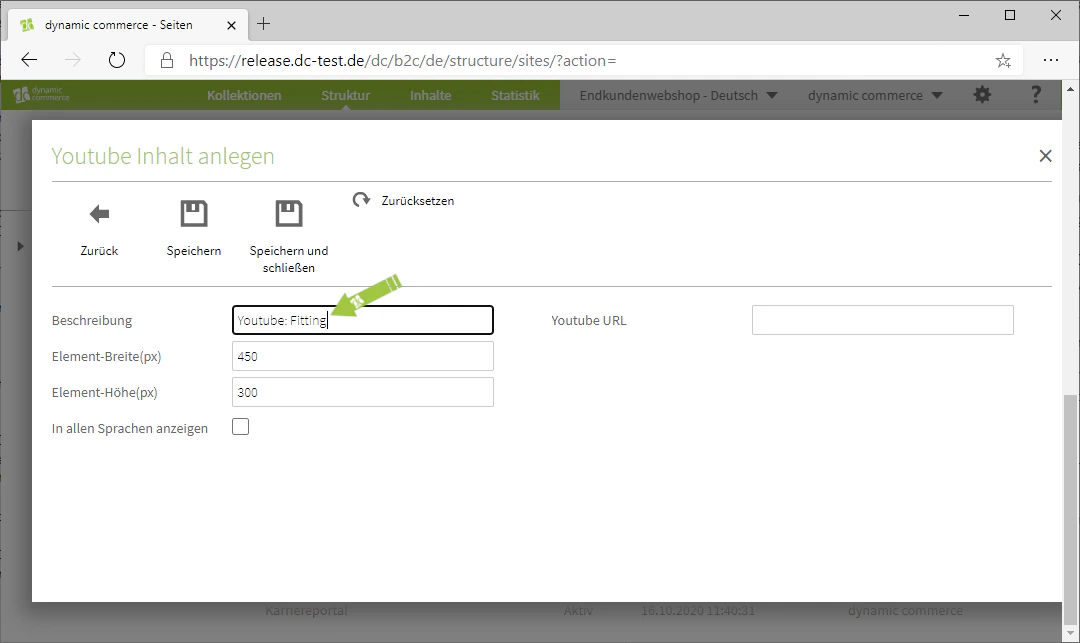This screenshot has width=1080, height=643.
Task: Add page to favorites star icon
Action: pyautogui.click(x=1003, y=61)
